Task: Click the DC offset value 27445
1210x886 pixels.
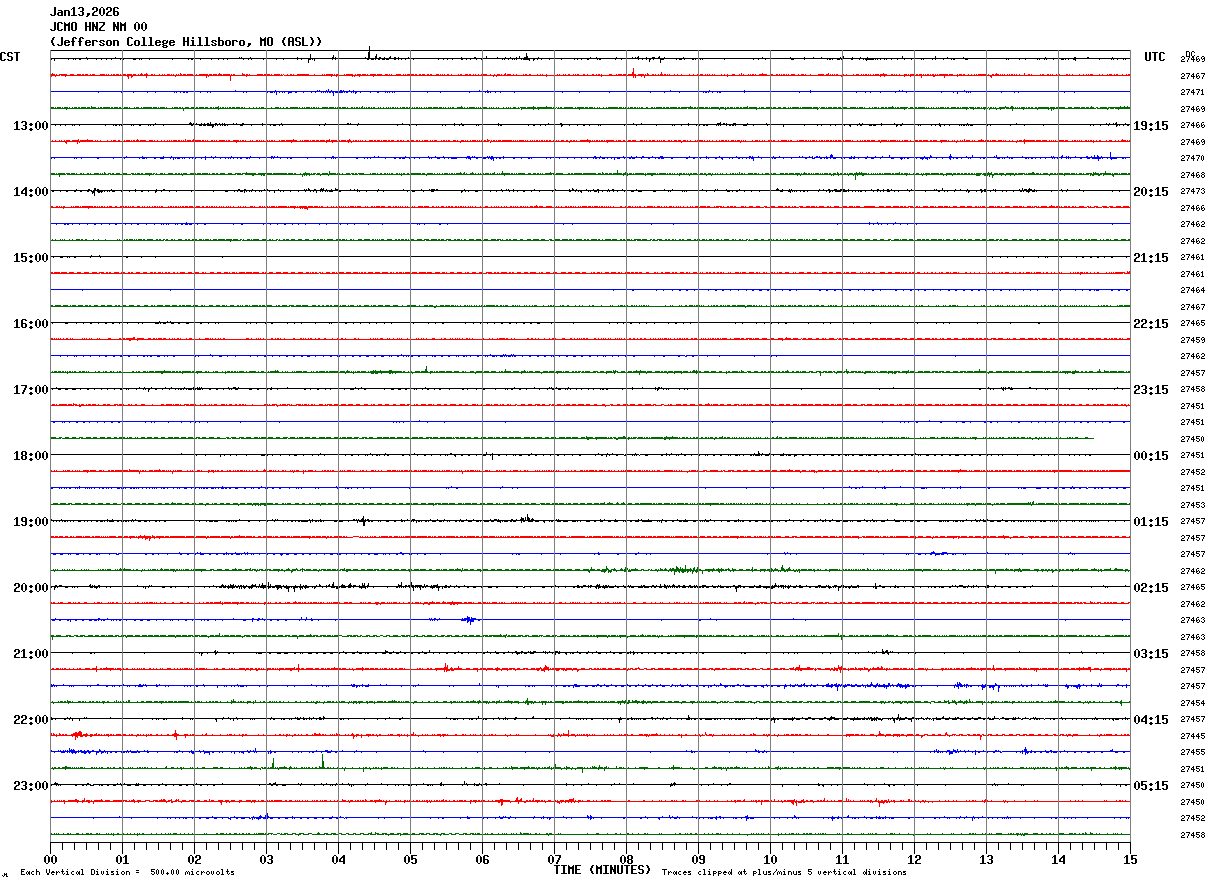Action: 1192,736
